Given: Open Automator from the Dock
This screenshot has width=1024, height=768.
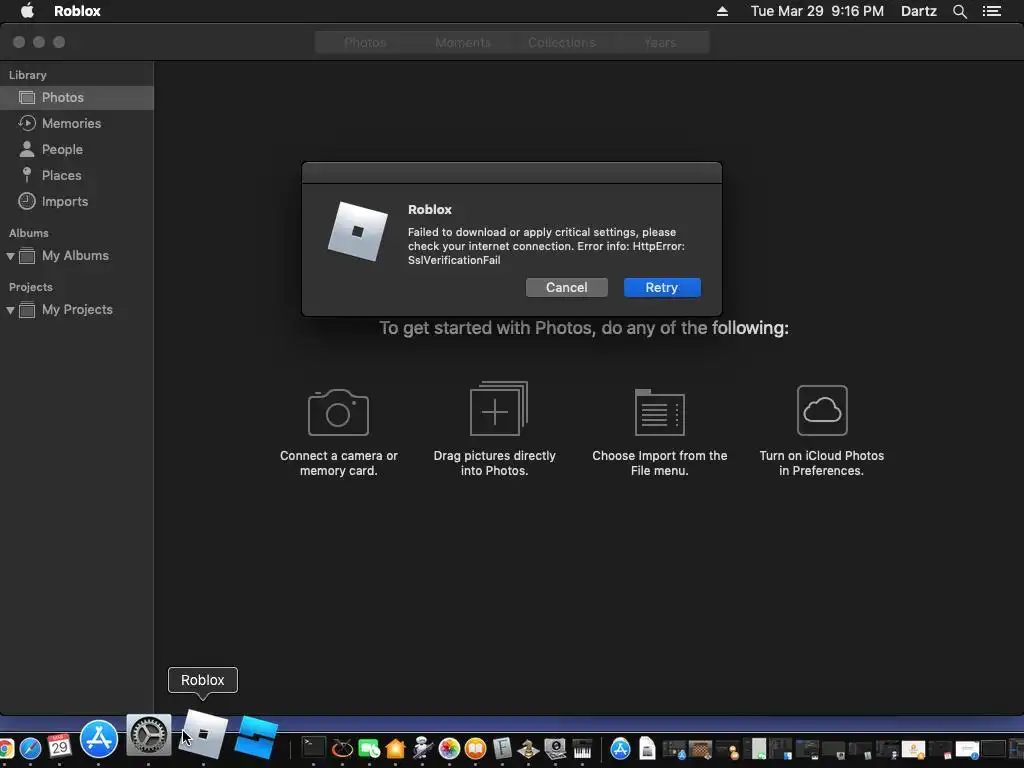Looking at the screenshot, I should (x=423, y=748).
